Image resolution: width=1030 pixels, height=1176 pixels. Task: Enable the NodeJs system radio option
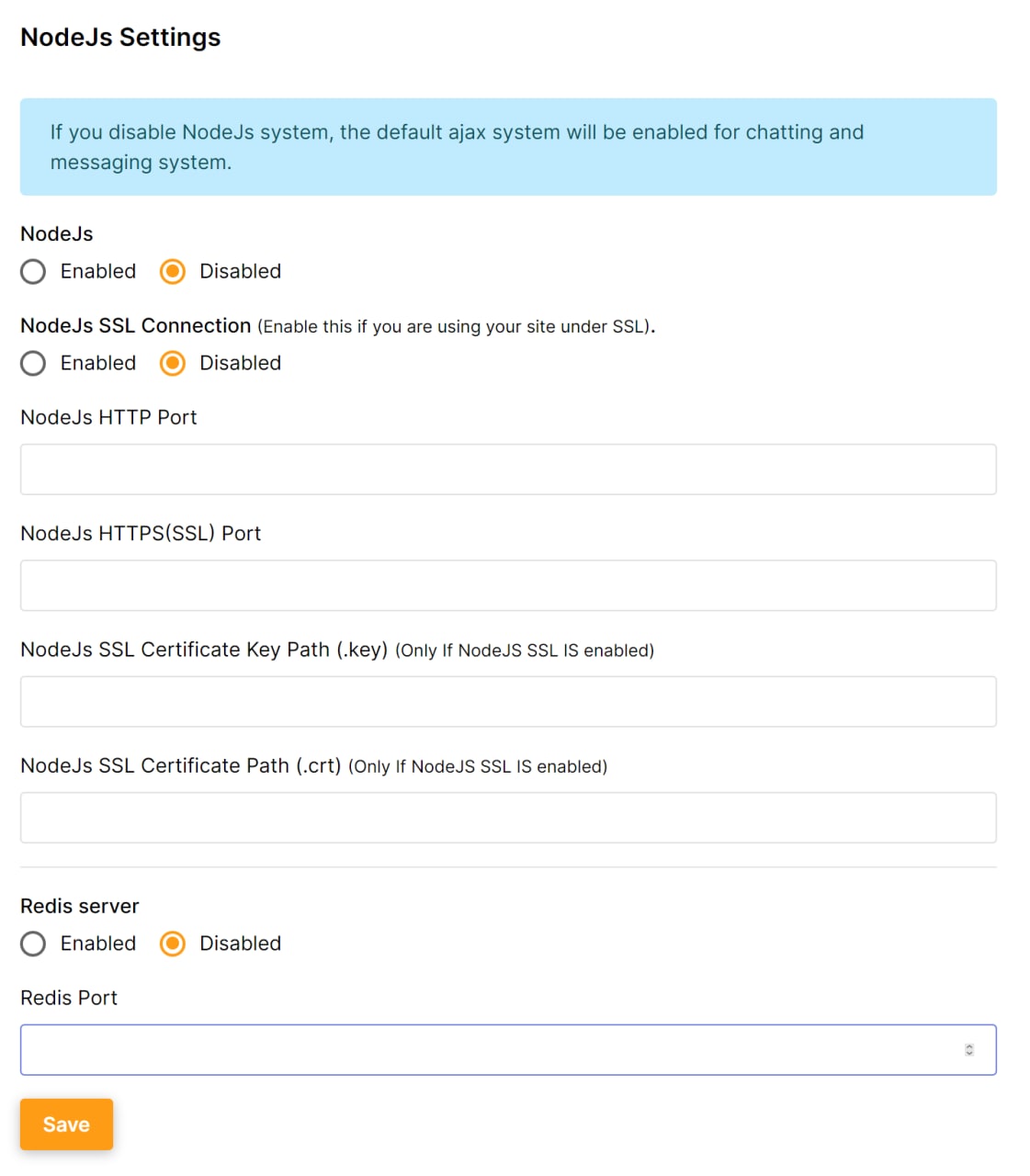coord(33,272)
